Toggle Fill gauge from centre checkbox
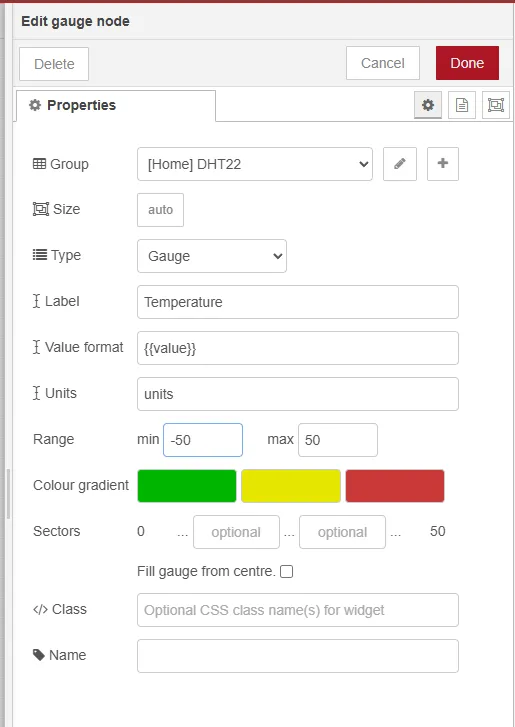The width and height of the screenshot is (515, 727). coord(286,572)
